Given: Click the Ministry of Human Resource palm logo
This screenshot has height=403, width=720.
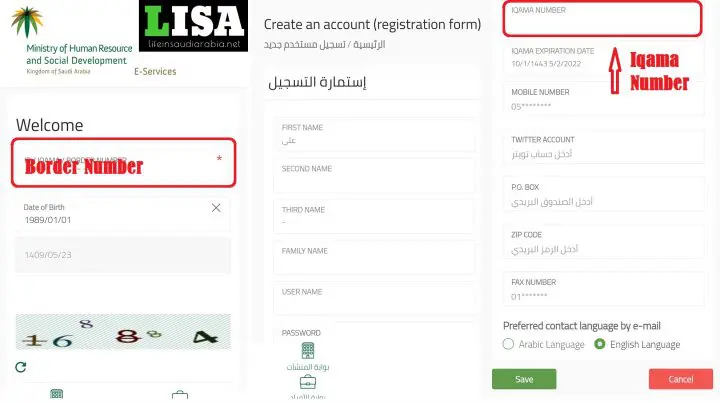Looking at the screenshot, I should click(x=27, y=22).
